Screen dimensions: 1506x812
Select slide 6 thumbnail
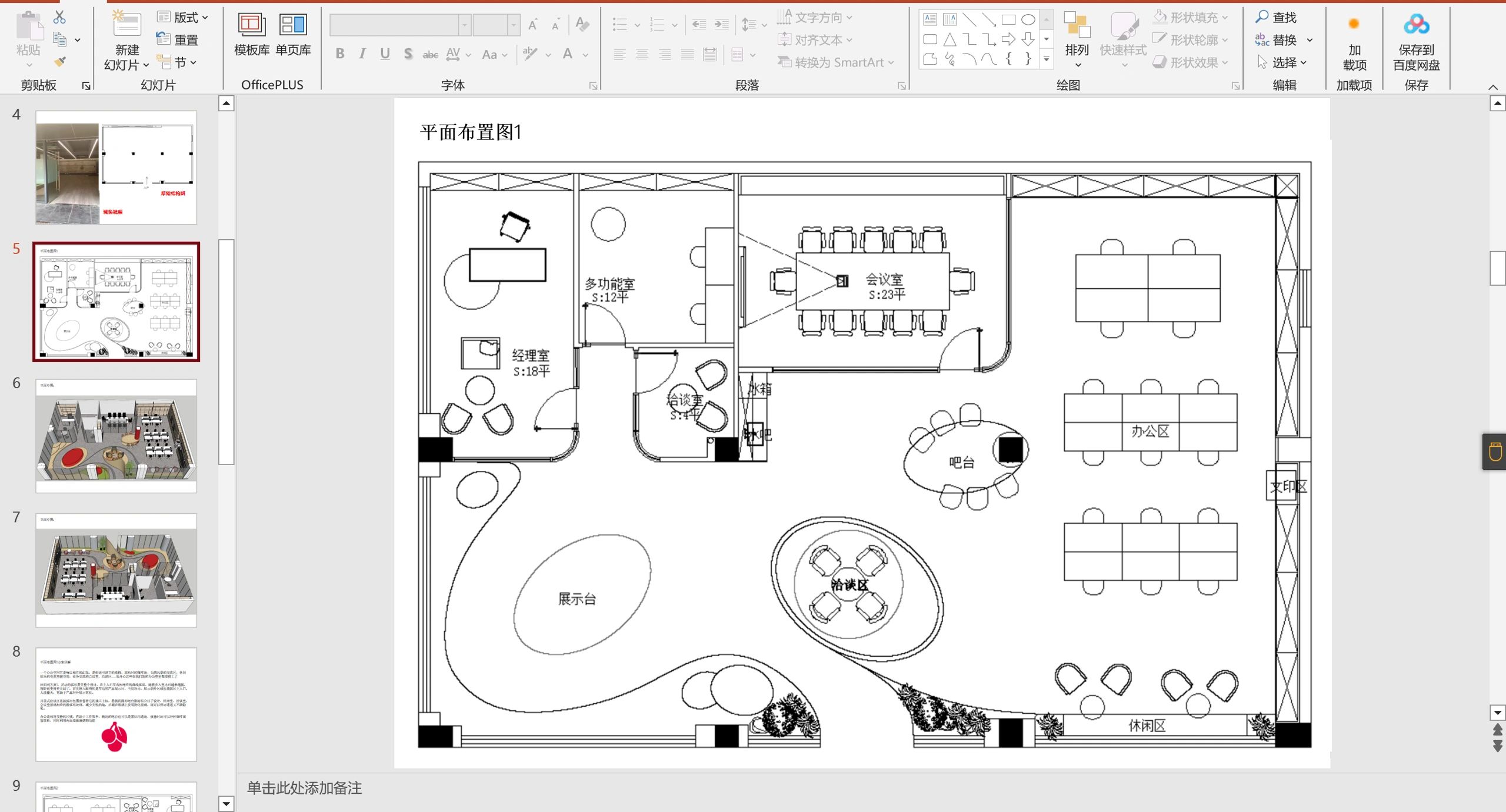(116, 435)
